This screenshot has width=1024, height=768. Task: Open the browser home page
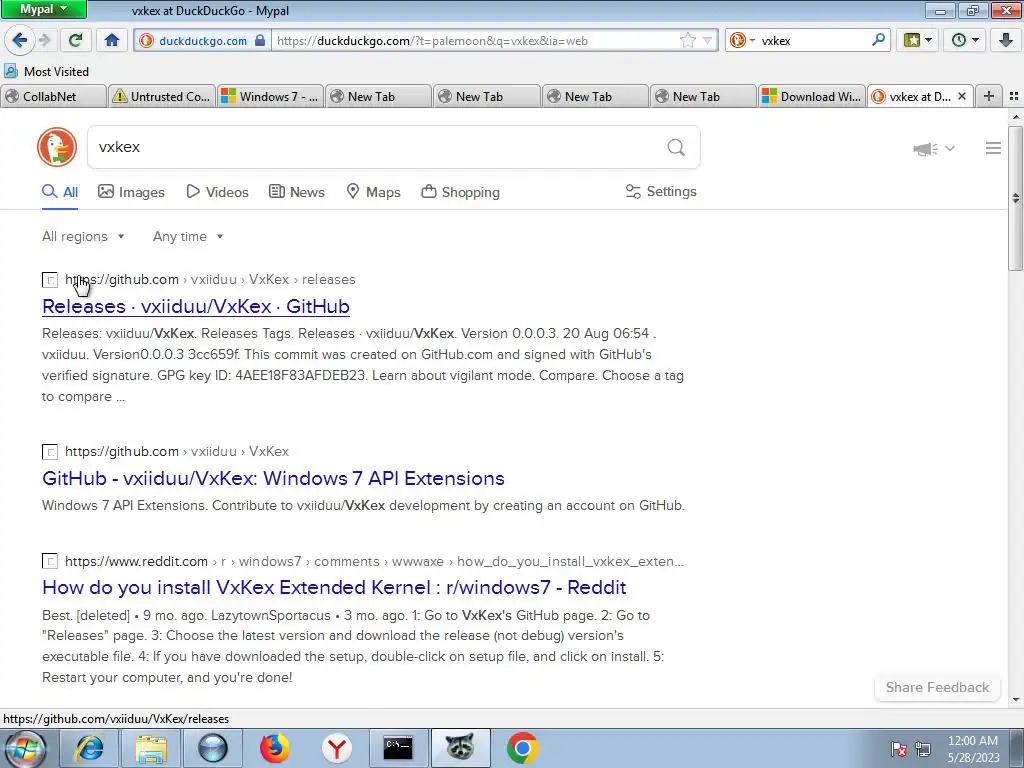[x=112, y=40]
